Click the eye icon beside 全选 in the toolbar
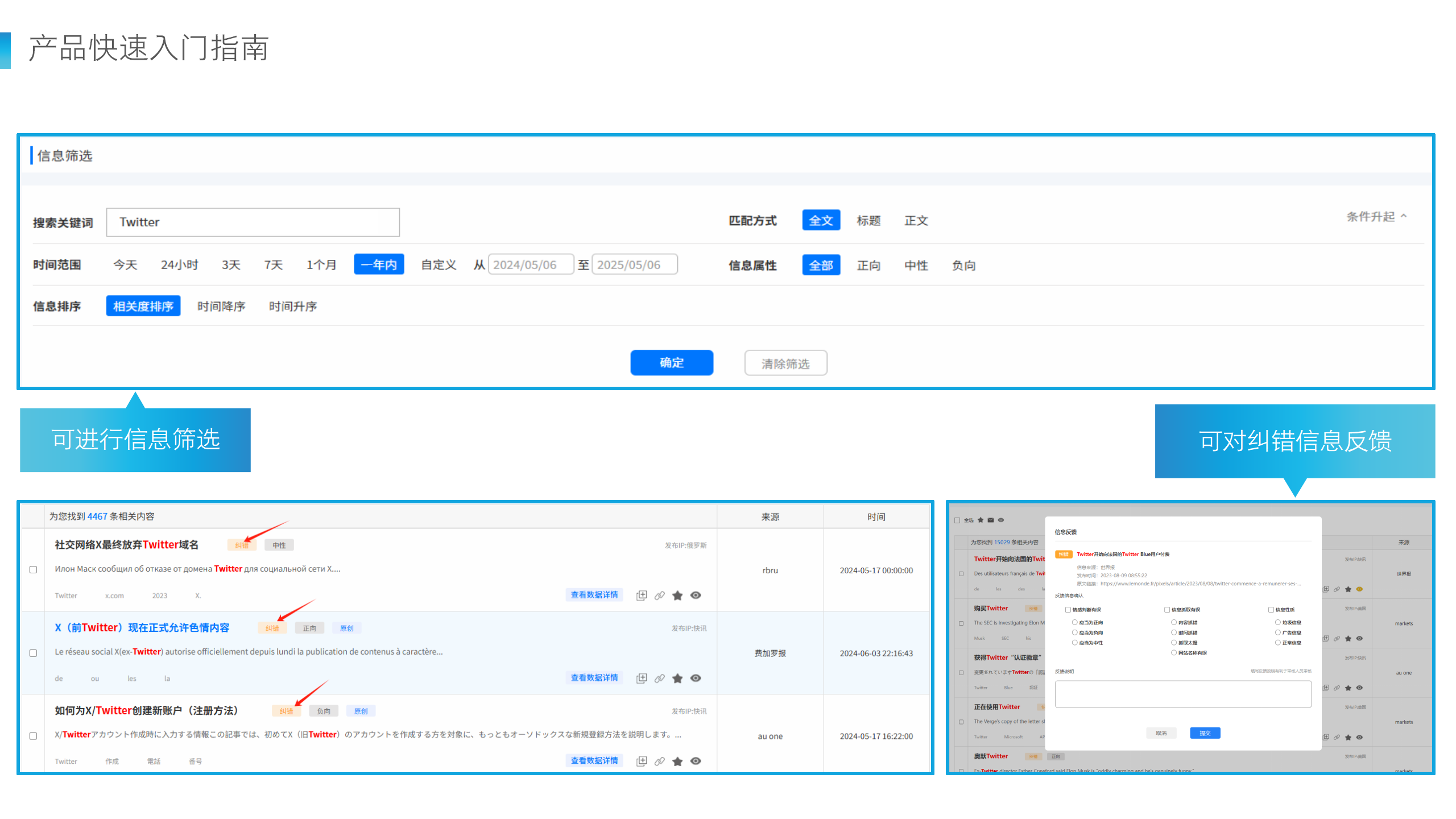This screenshot has width=1456, height=819. (x=1001, y=520)
